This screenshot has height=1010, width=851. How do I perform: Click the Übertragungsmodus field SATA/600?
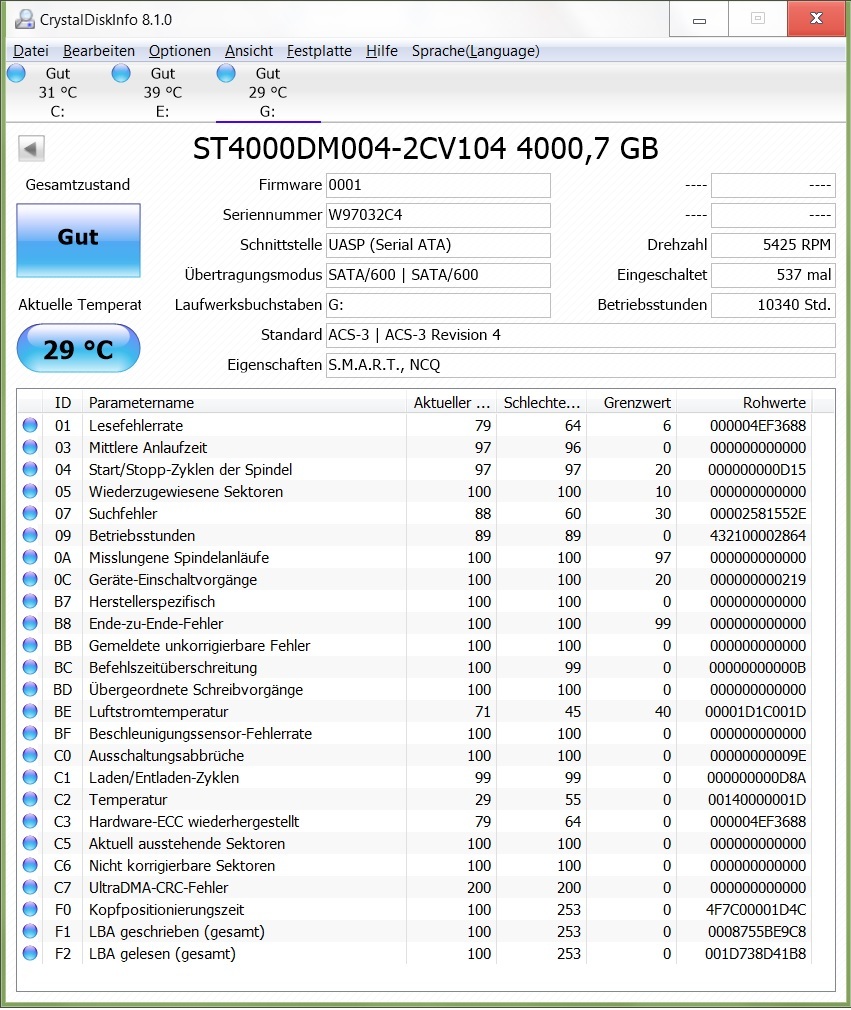(x=438, y=275)
